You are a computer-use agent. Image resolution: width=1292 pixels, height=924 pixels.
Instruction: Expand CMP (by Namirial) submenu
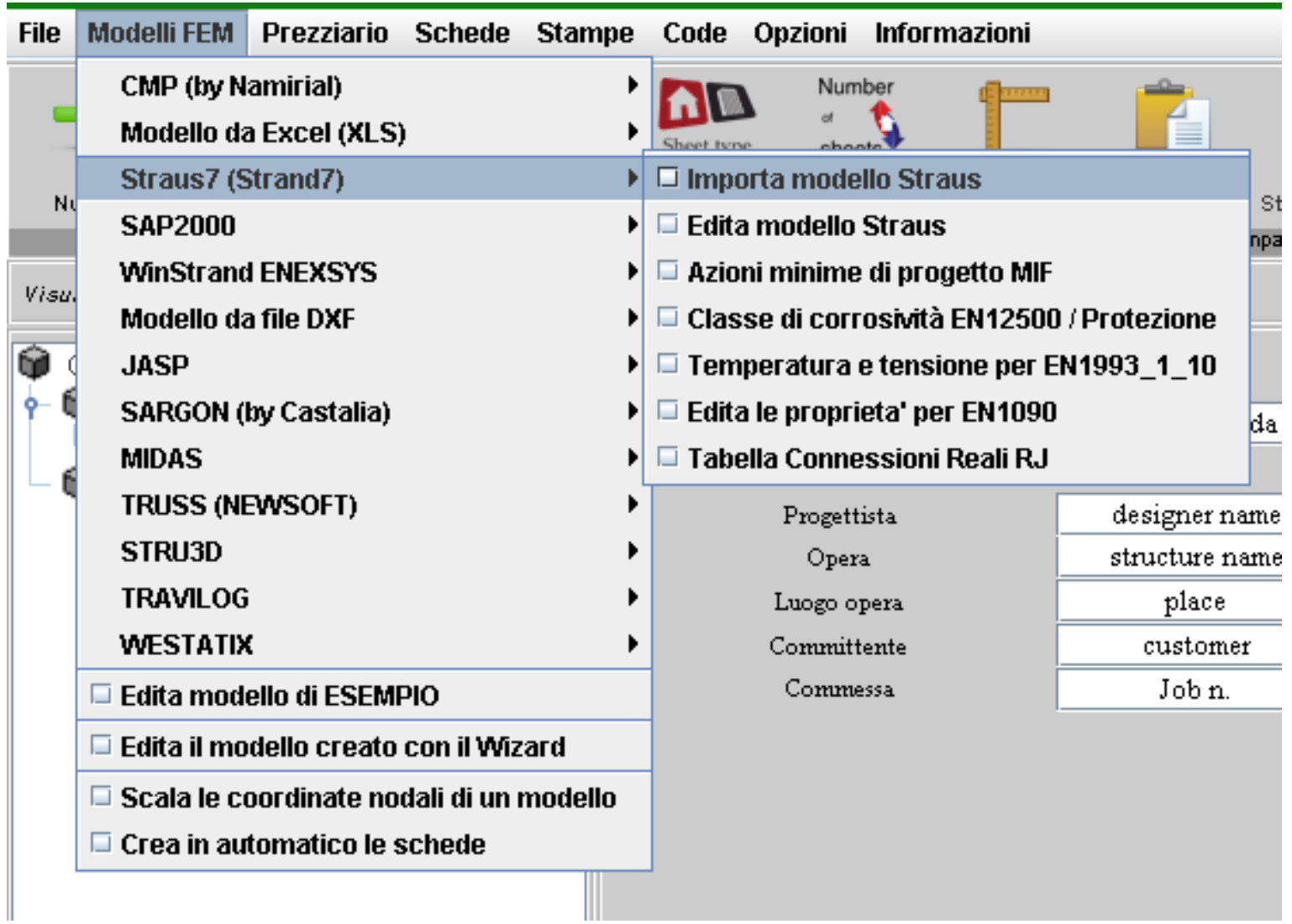click(x=365, y=86)
